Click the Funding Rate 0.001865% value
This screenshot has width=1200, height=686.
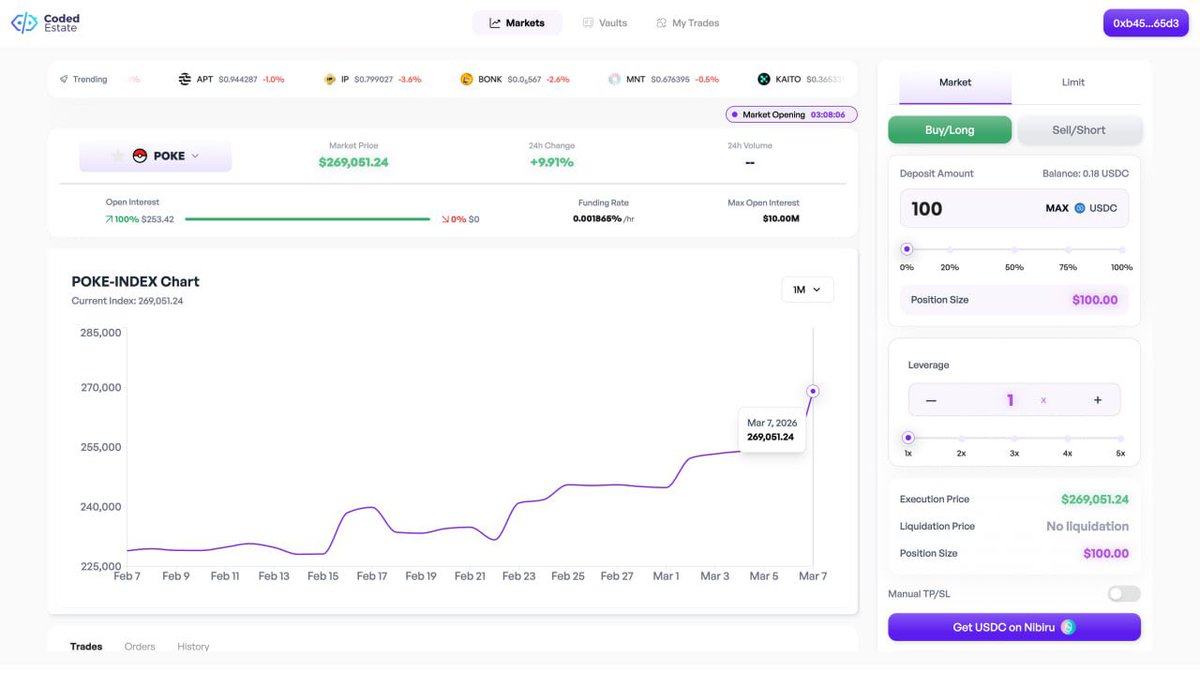point(597,218)
